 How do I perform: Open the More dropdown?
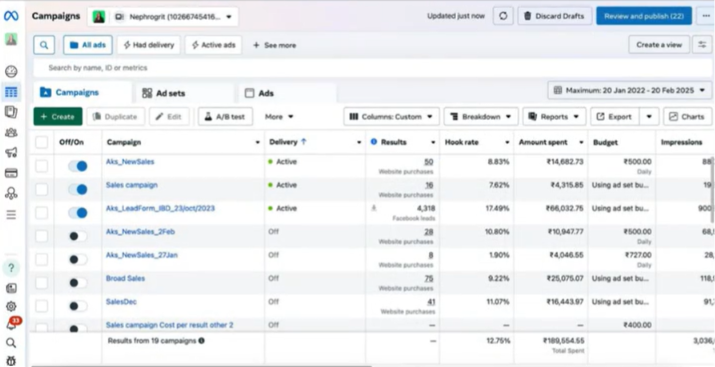[279, 117]
